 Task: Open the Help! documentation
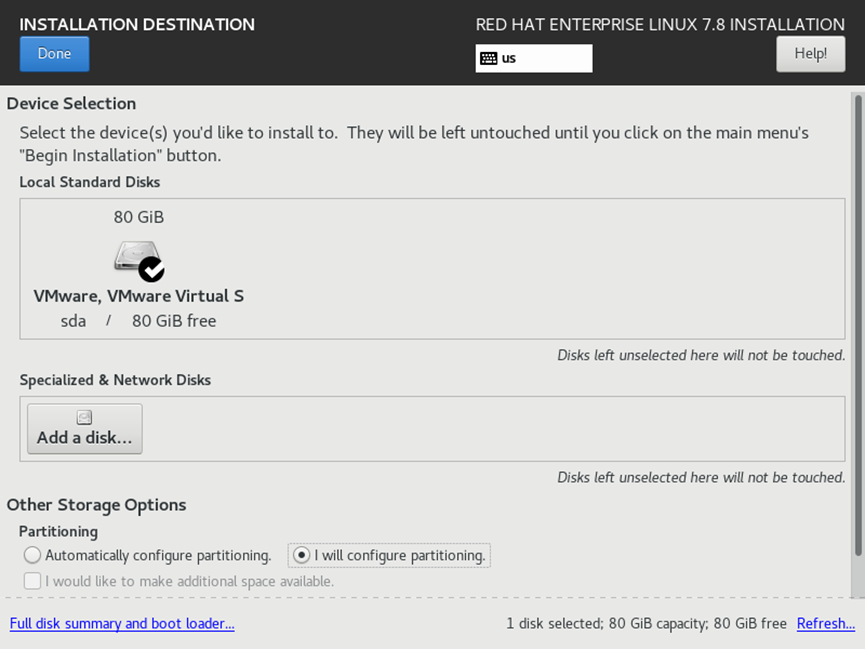810,54
